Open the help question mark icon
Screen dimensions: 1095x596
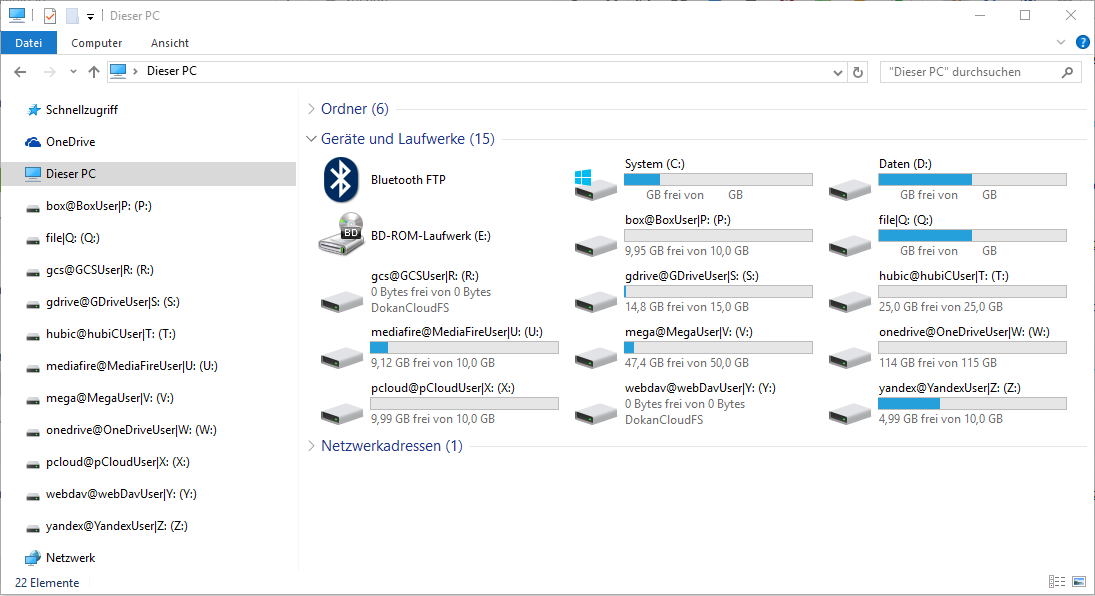click(x=1082, y=43)
